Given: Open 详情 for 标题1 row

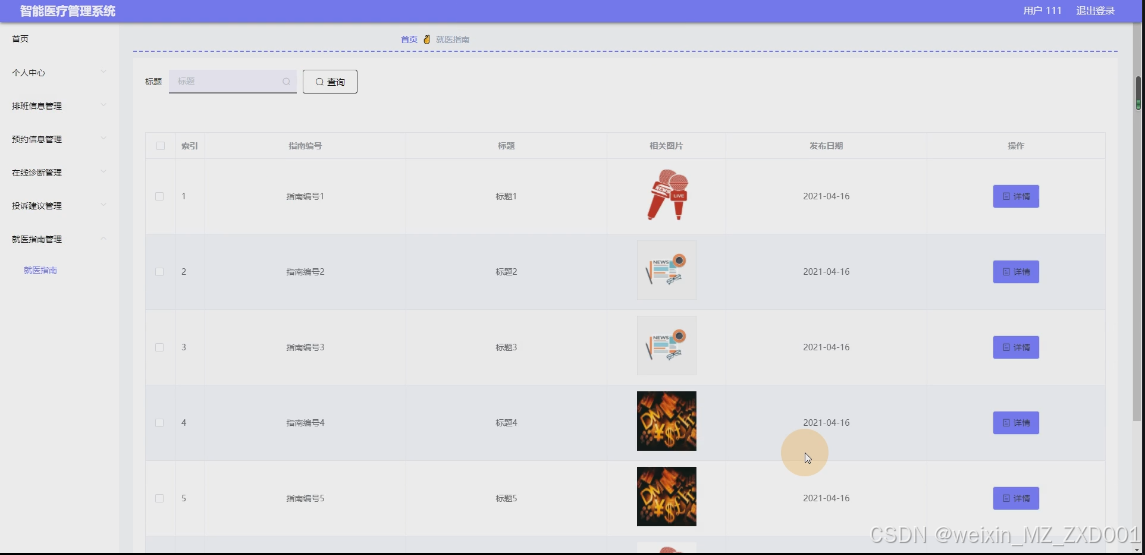Looking at the screenshot, I should [x=1016, y=196].
